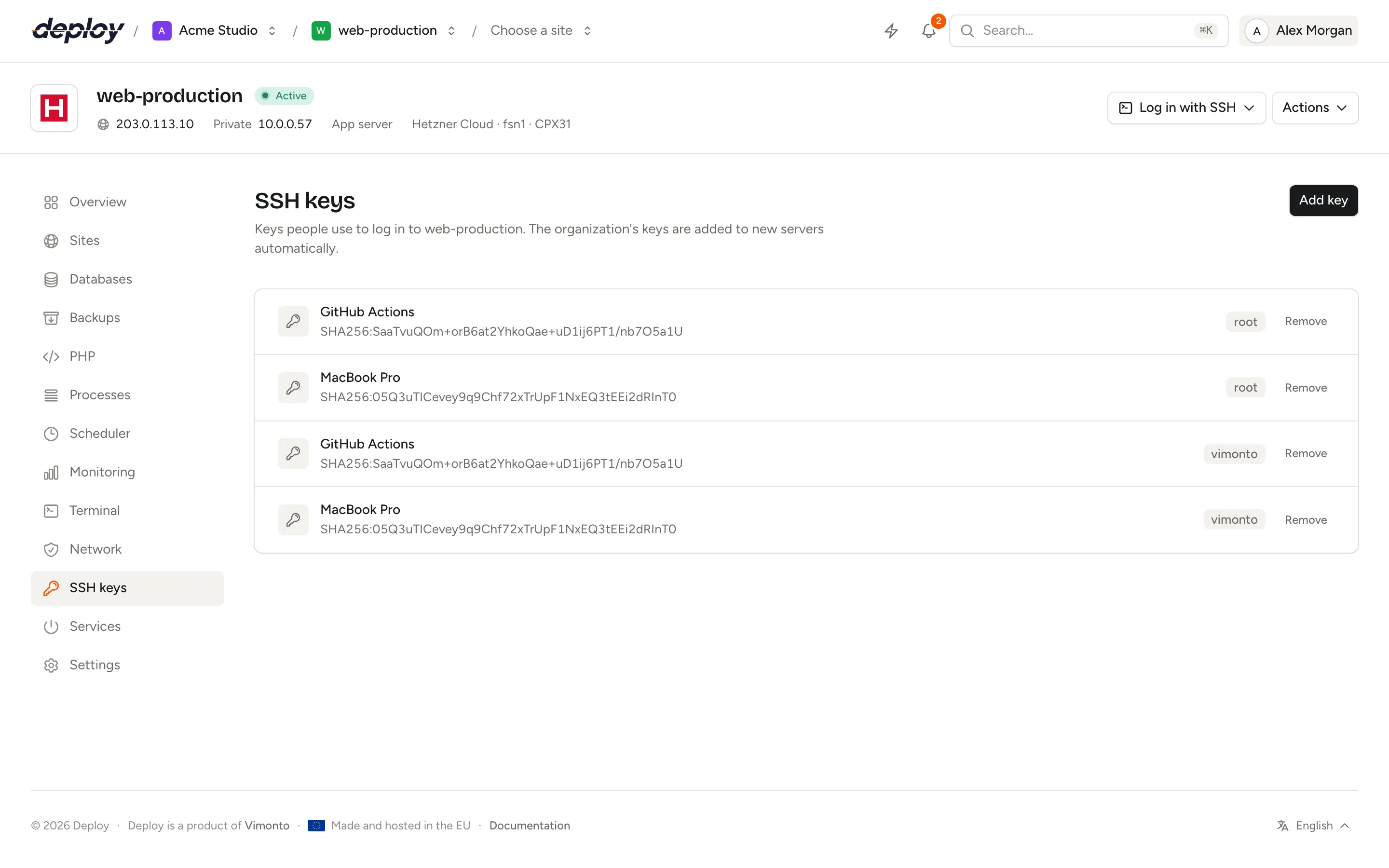Viewport: 1389px width, 868px height.
Task: Open the Actions dropdown
Action: 1315,108
